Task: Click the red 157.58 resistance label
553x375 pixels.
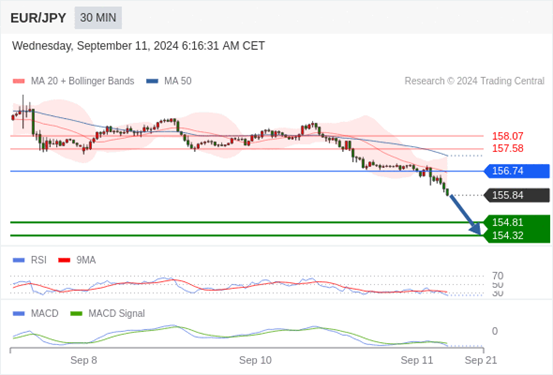Action: click(508, 148)
